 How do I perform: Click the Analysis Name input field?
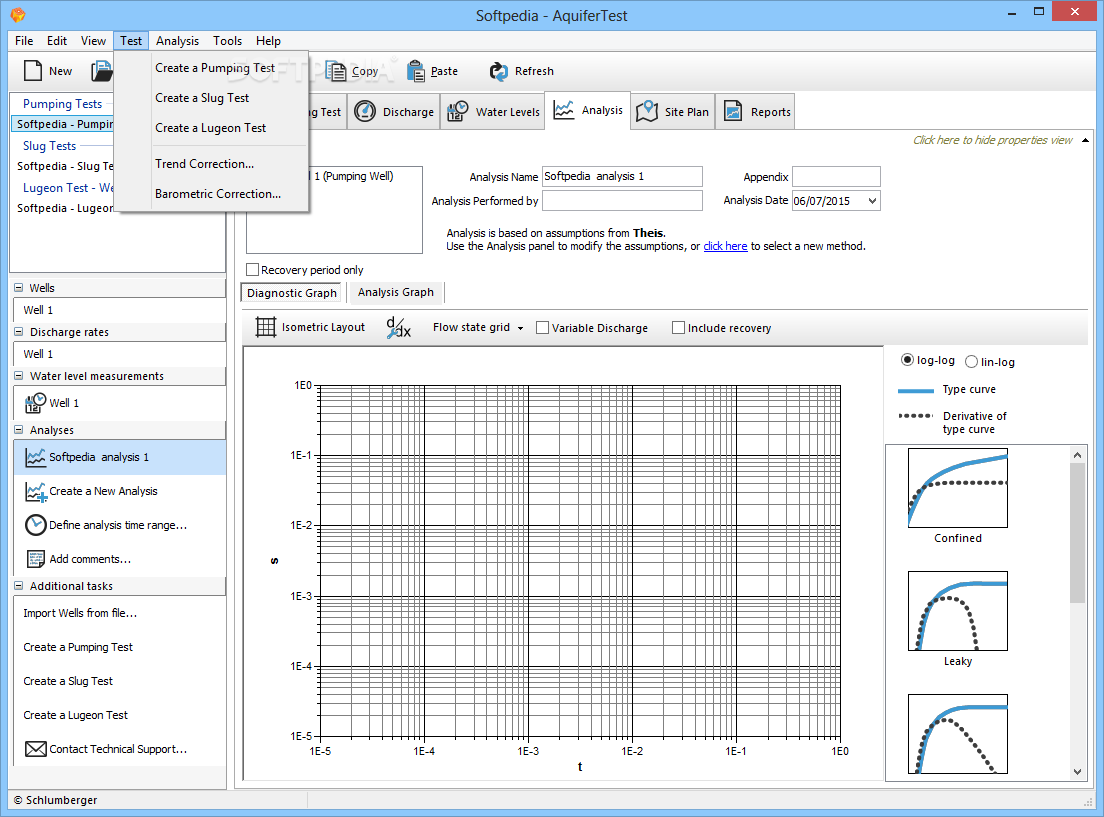click(x=622, y=176)
